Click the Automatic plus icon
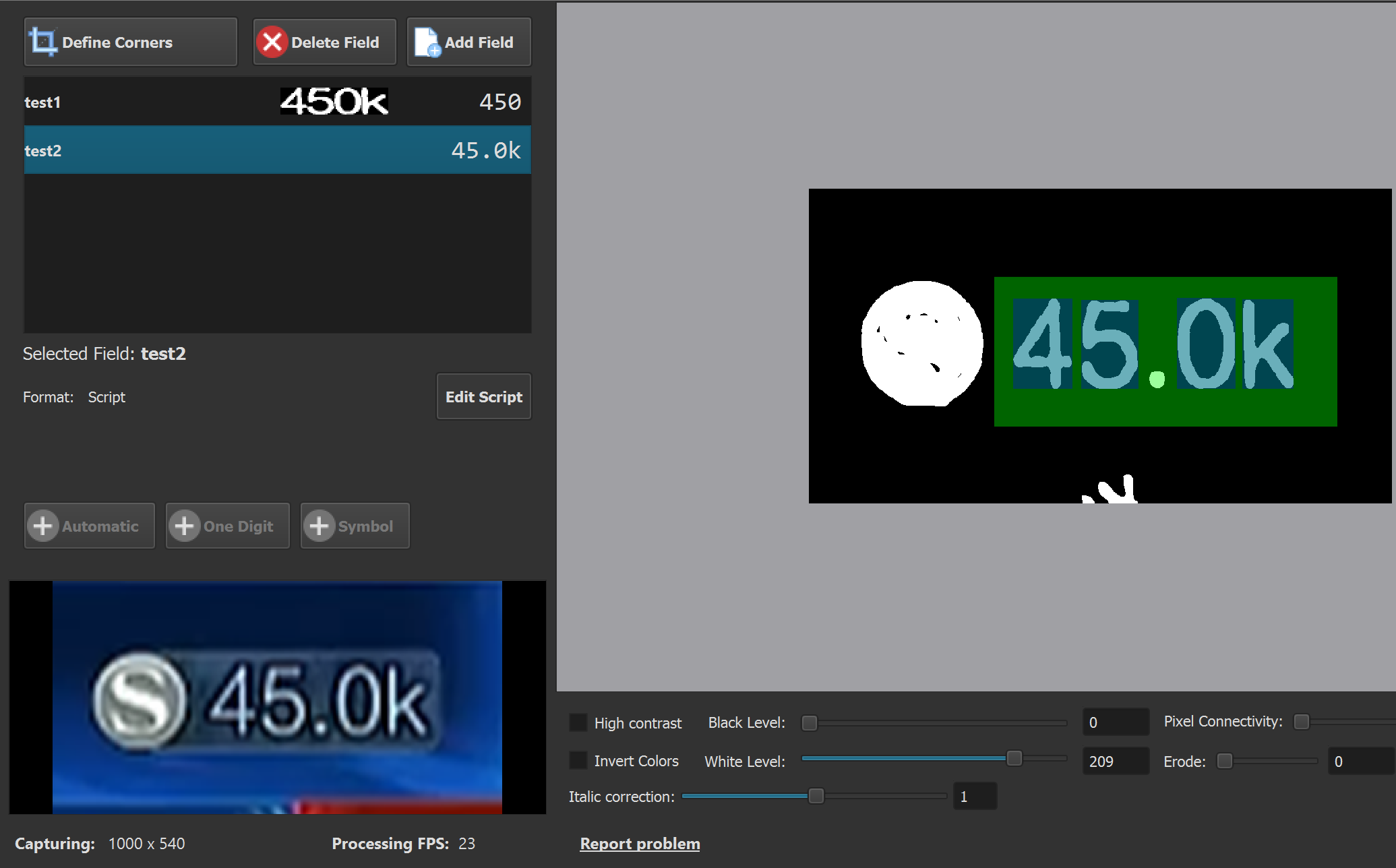 coord(43,526)
